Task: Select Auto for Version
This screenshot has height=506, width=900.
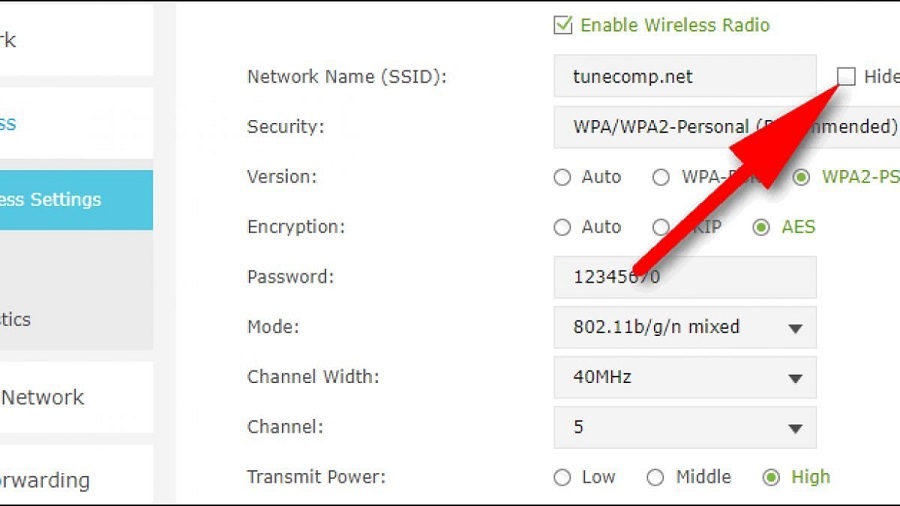Action: (563, 177)
